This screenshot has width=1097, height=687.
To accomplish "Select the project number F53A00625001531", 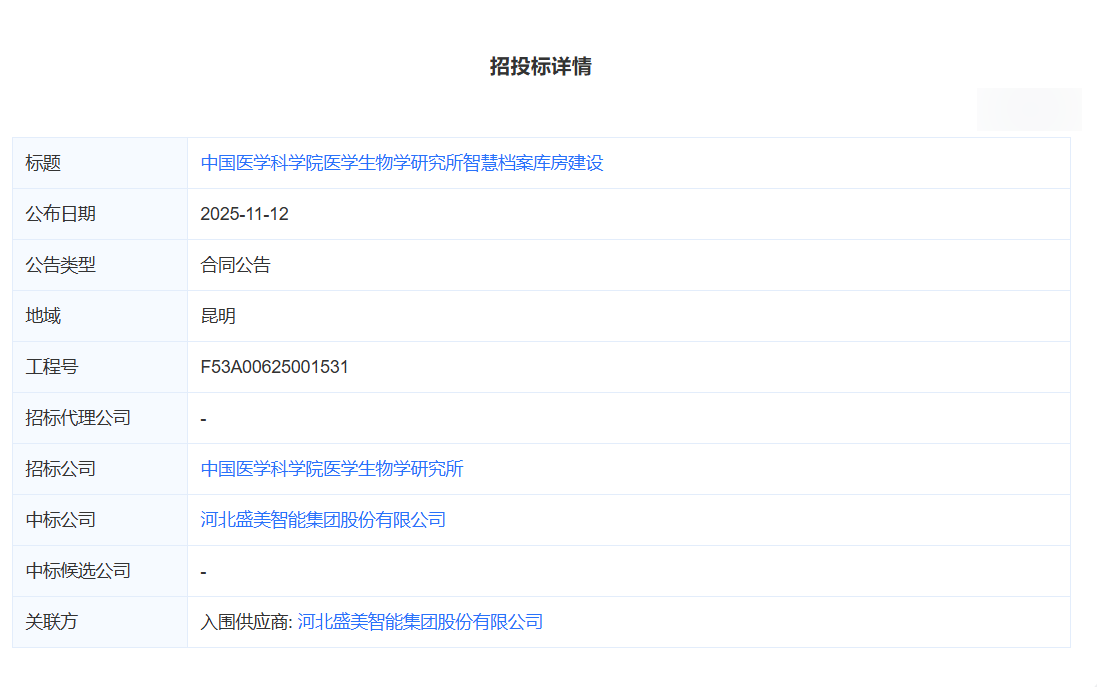I will (x=274, y=366).
